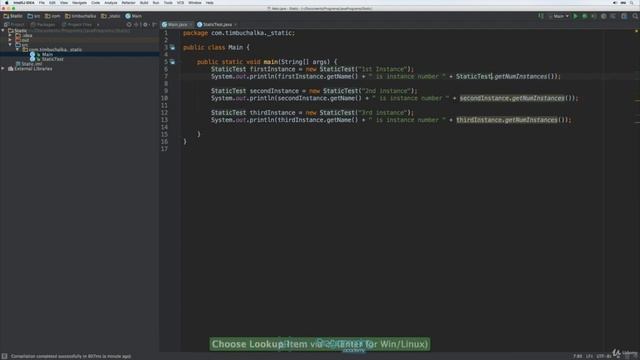Select Static.iml file in project tree
Viewport: 640px width, 360px height.
[29, 64]
